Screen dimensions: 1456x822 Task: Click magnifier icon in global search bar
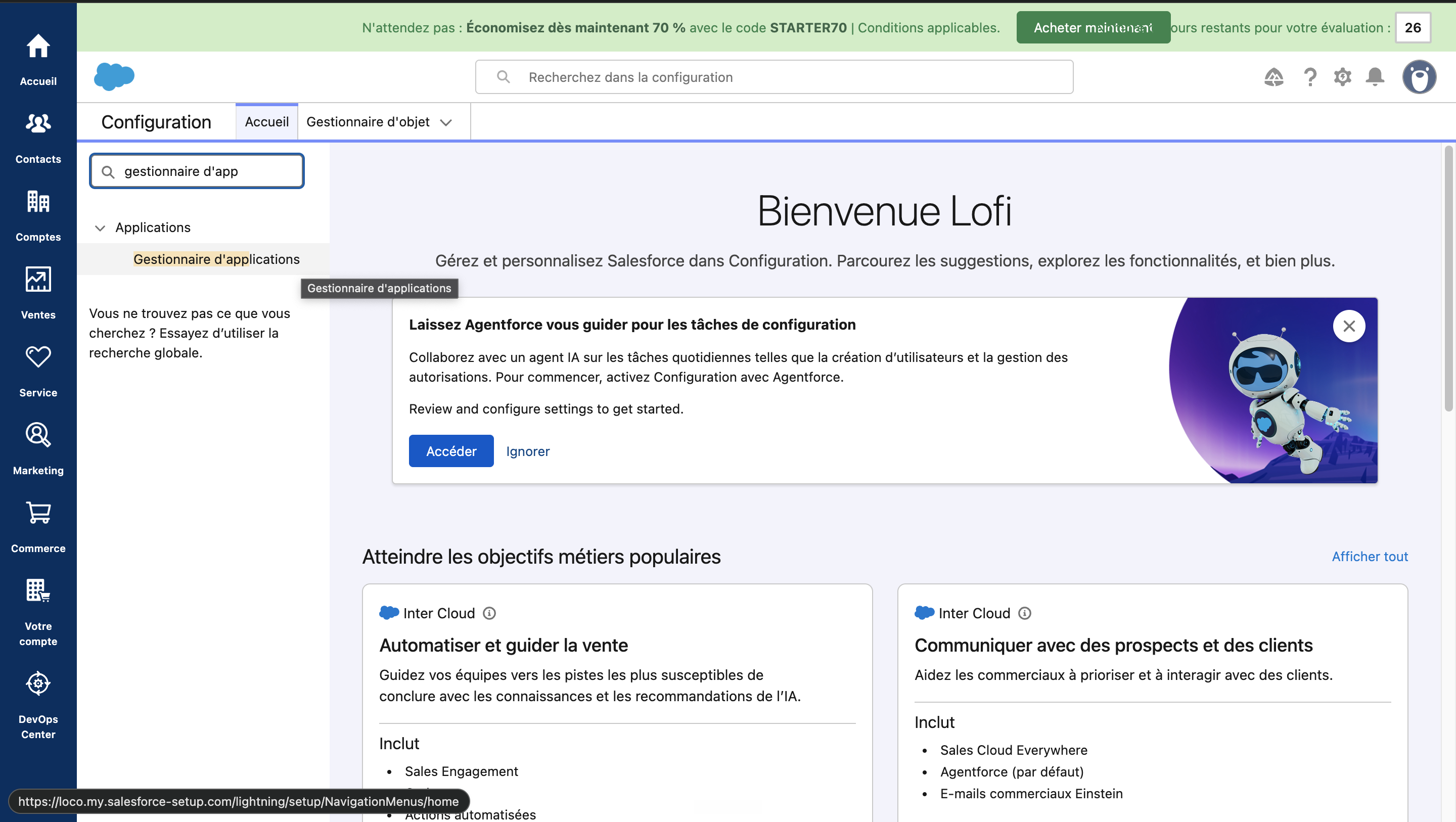pos(503,76)
